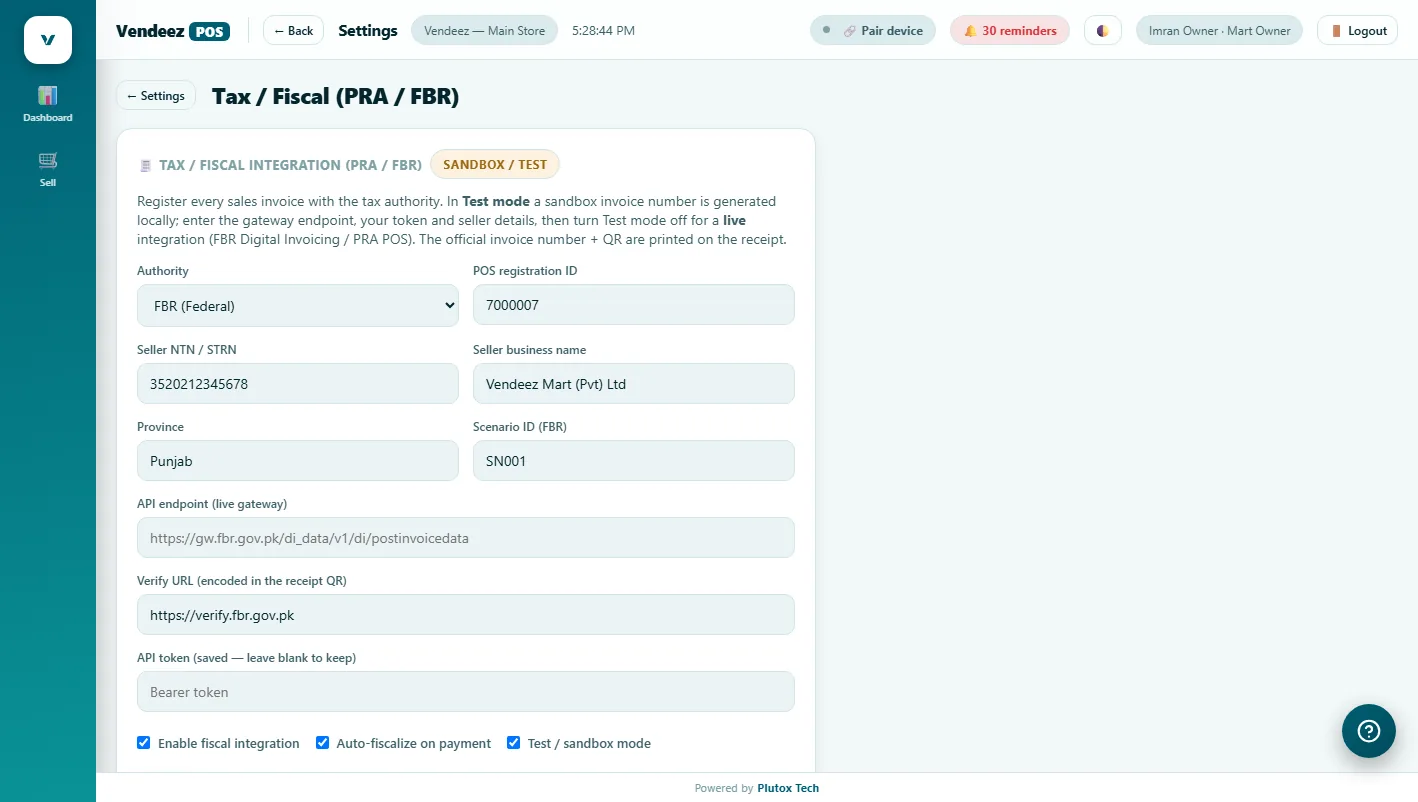
Task: Open the help question mark bubble
Action: [x=1368, y=731]
